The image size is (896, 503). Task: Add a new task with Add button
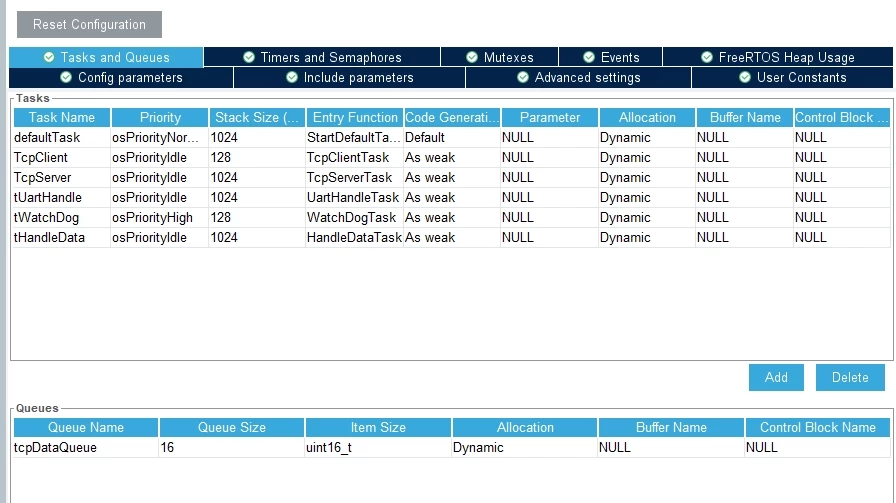tap(776, 377)
